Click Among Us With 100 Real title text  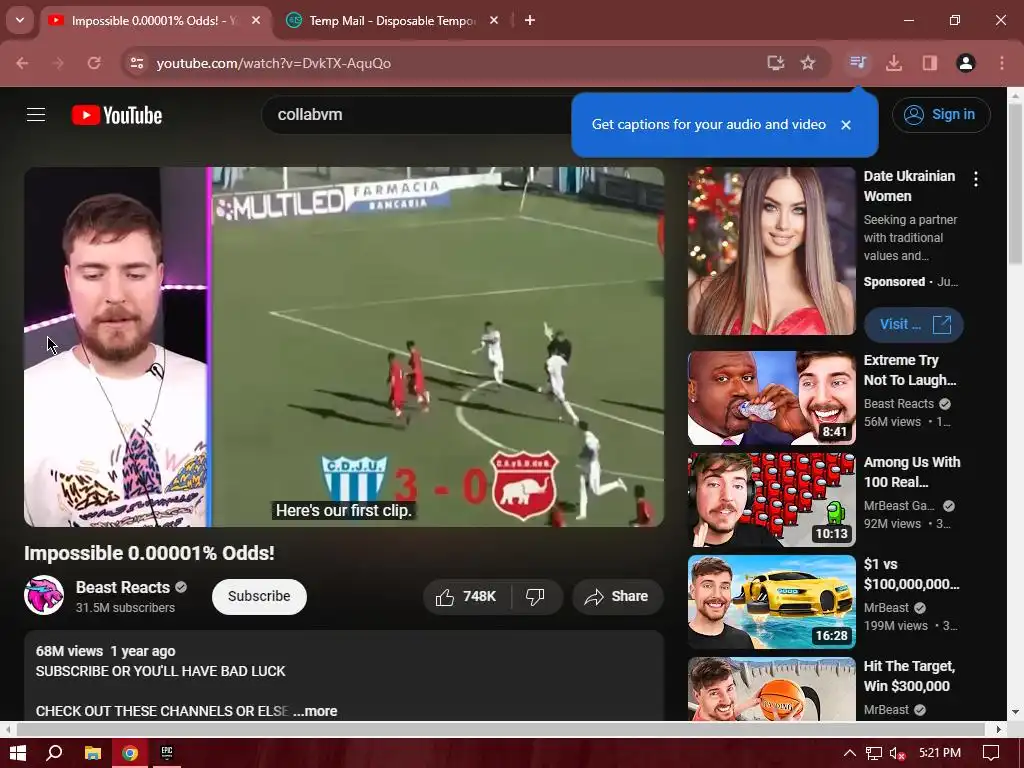coord(912,472)
